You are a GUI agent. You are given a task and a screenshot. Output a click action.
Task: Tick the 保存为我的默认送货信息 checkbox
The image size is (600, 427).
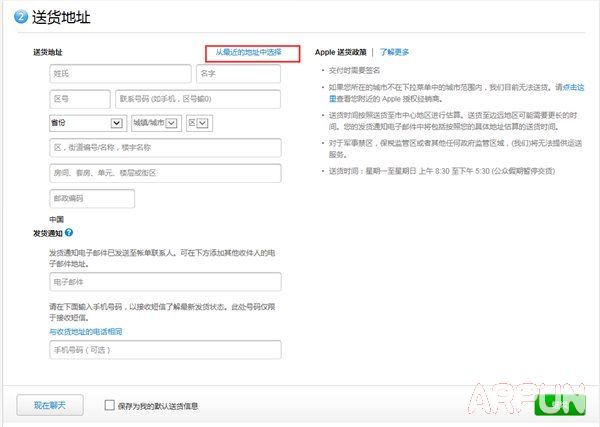[x=110, y=405]
